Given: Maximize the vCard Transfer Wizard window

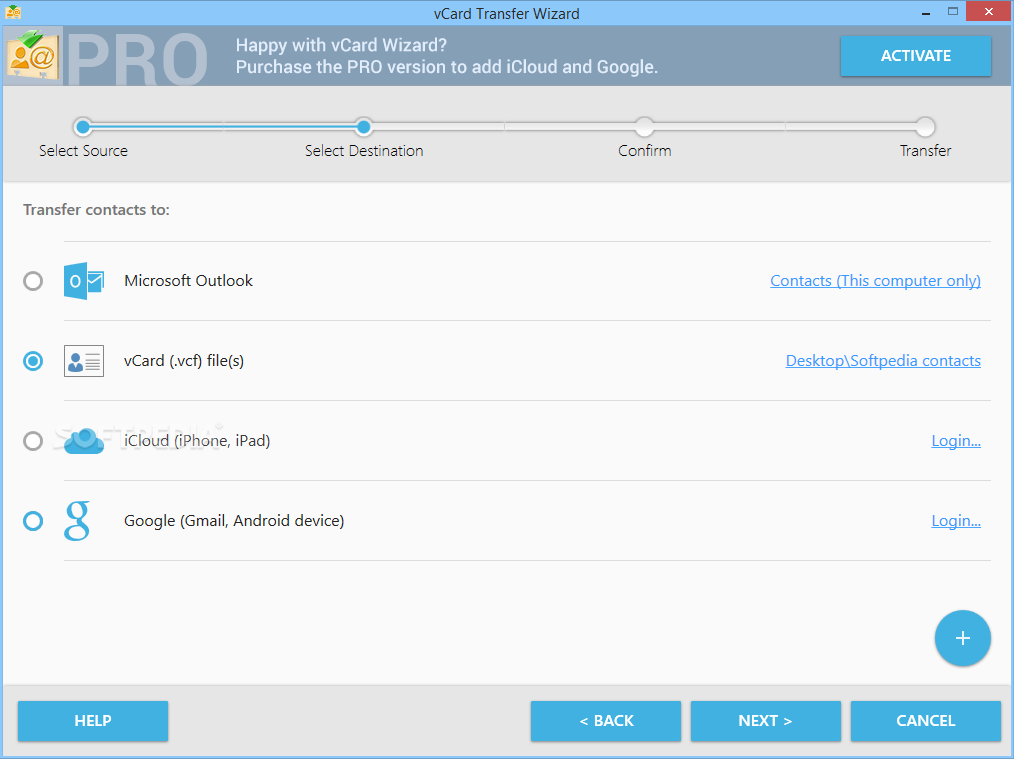Looking at the screenshot, I should (953, 11).
